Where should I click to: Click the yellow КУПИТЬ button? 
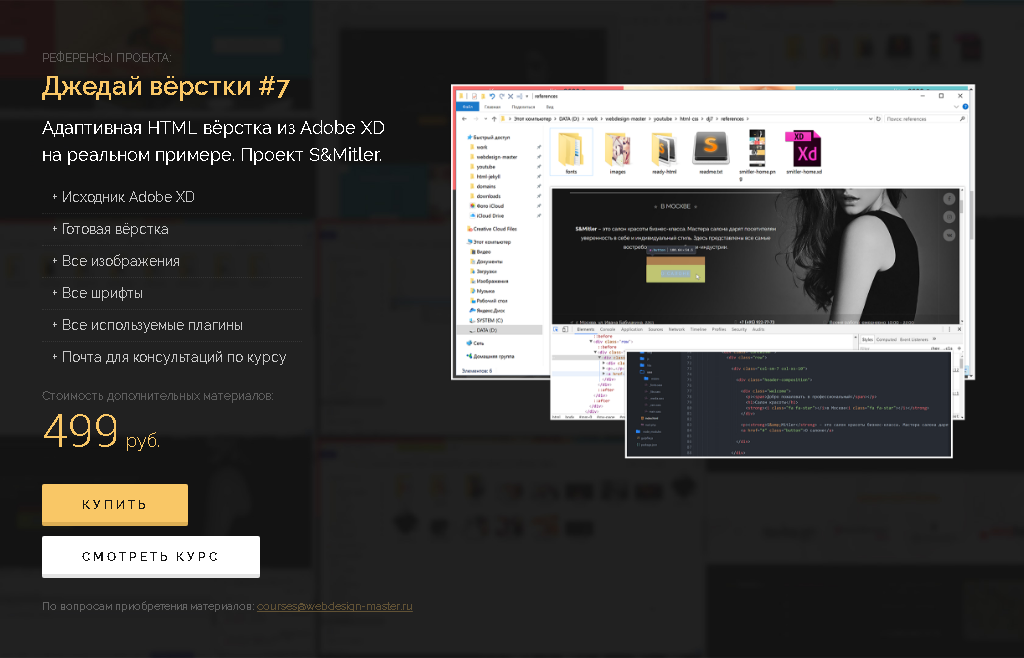[x=115, y=505]
